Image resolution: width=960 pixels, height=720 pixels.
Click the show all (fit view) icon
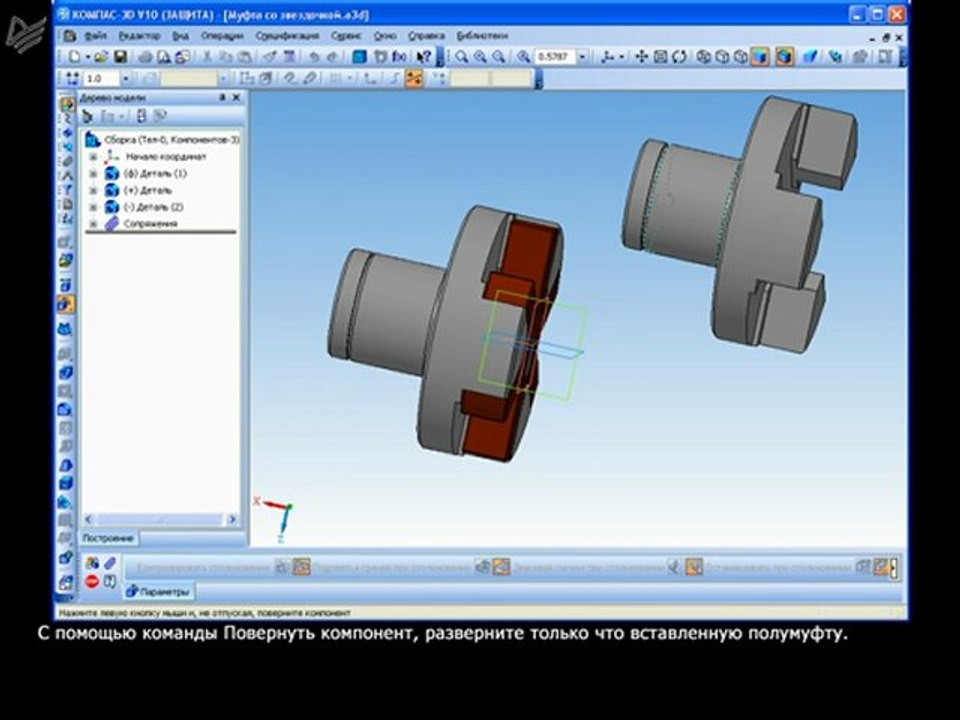[660, 57]
